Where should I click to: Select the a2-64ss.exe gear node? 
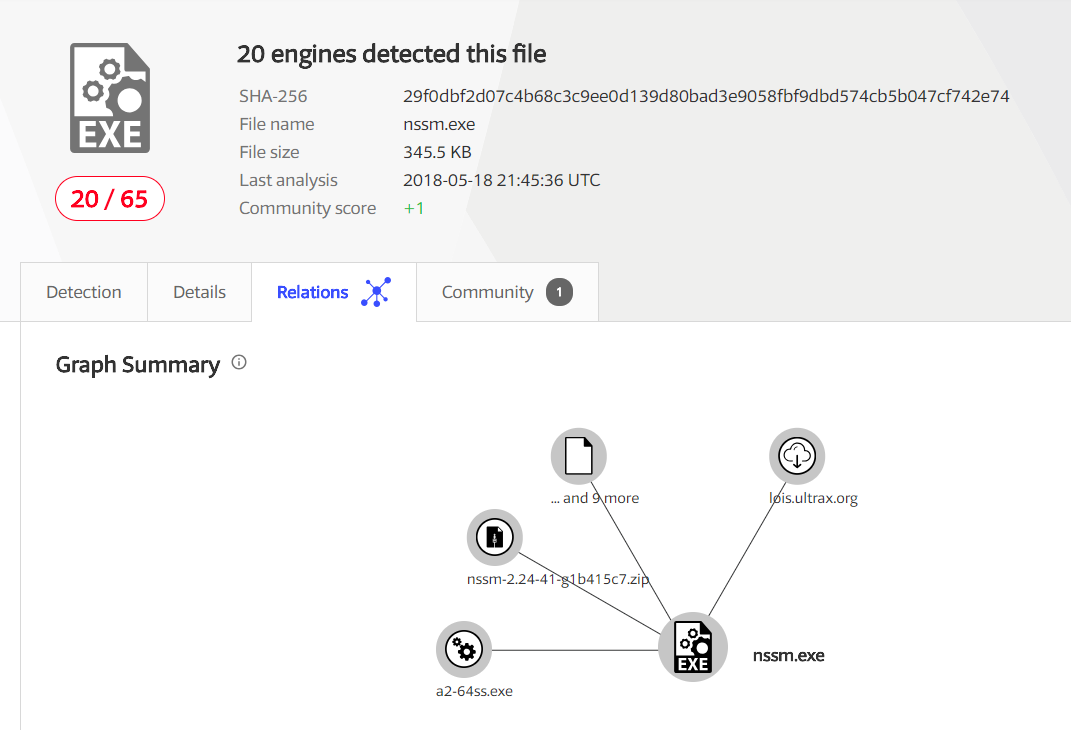tap(464, 650)
